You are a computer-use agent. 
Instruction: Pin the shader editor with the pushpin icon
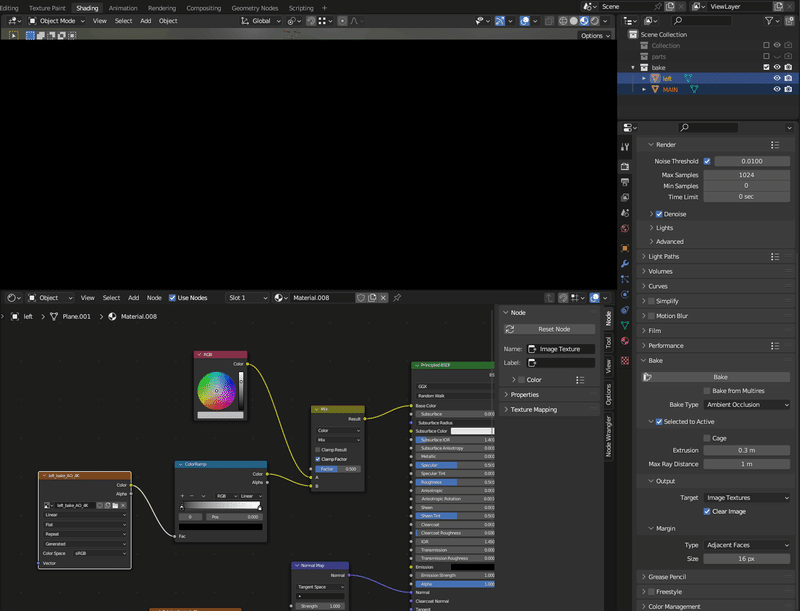click(396, 297)
